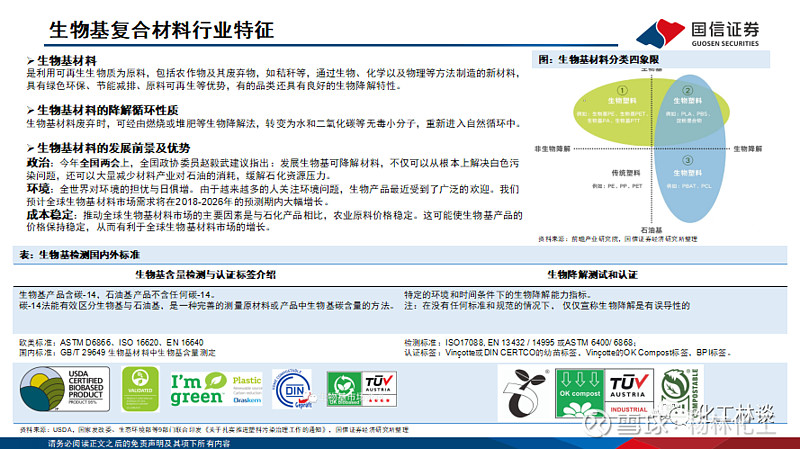Click the bold 政治 keyword
The width and height of the screenshot is (800, 449).
[x=38, y=163]
